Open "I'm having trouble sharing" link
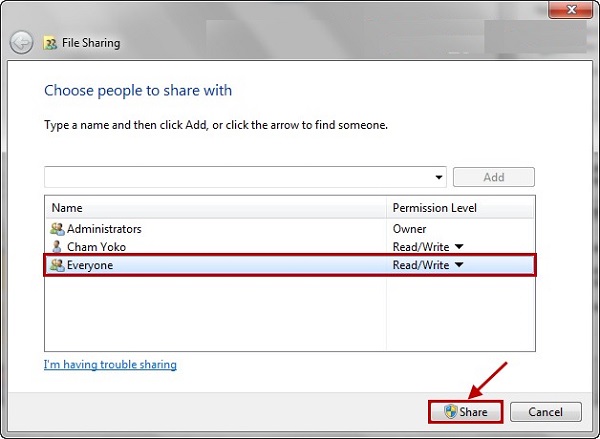 click(x=110, y=365)
